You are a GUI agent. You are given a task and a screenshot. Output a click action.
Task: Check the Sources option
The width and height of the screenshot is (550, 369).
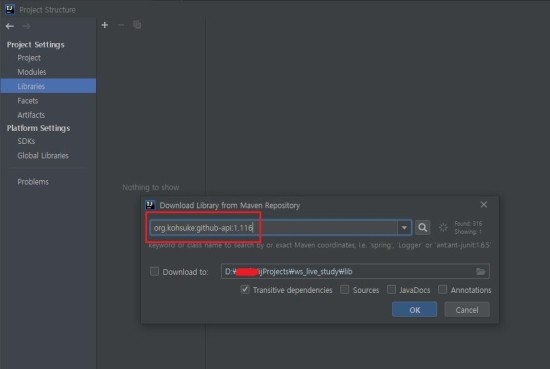[x=345, y=289]
